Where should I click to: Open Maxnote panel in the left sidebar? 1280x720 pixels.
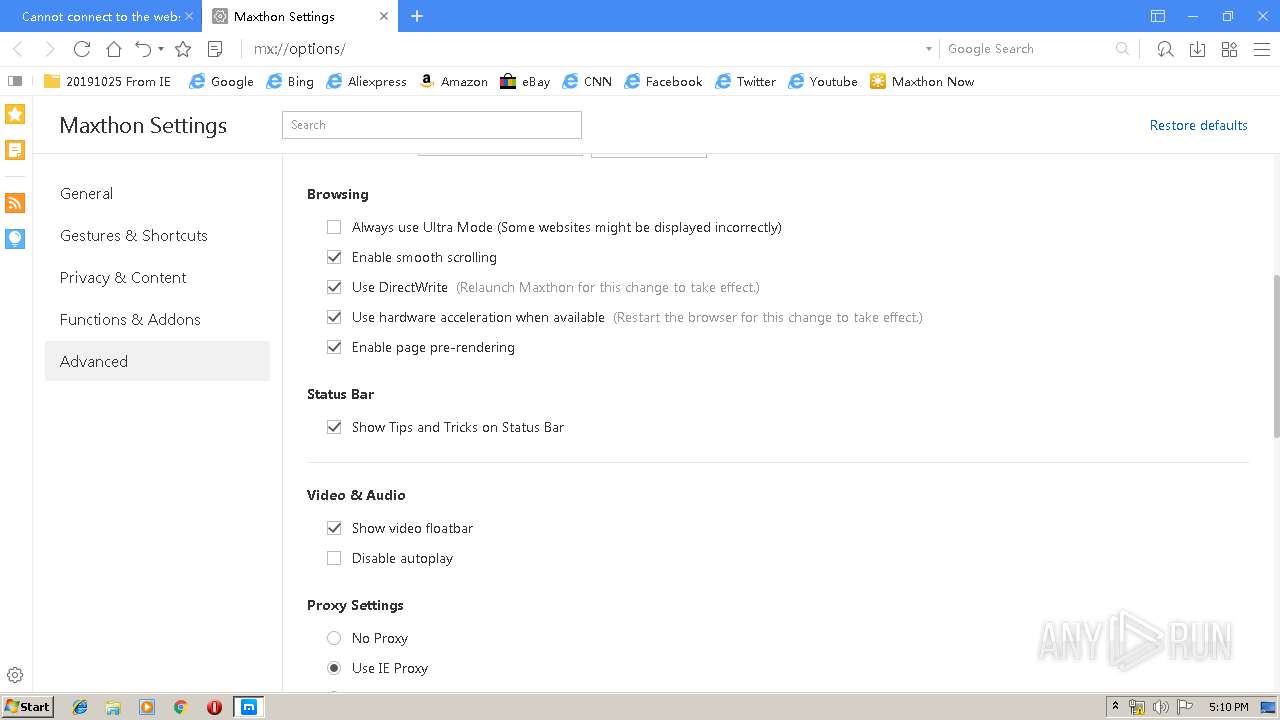15,150
